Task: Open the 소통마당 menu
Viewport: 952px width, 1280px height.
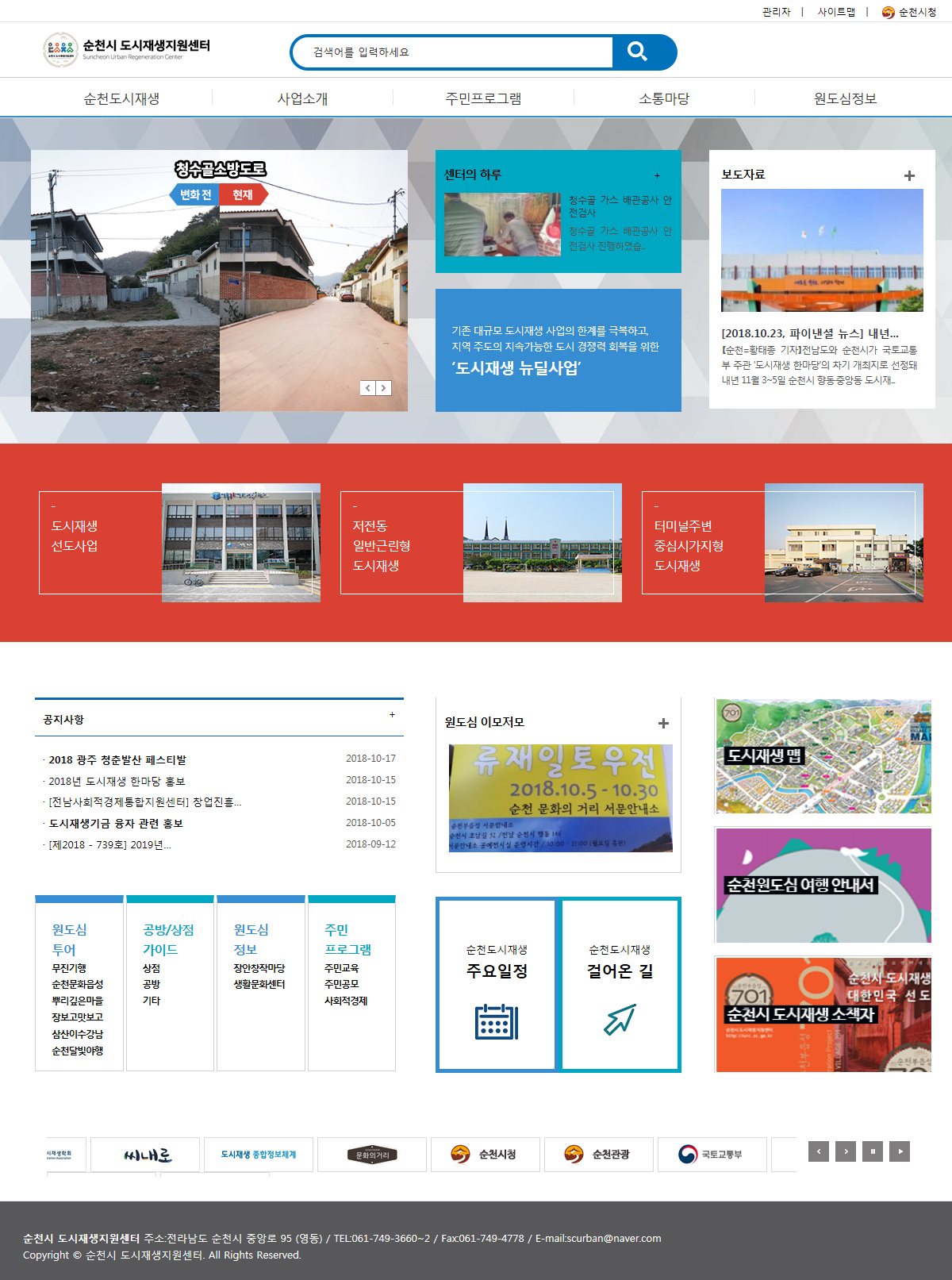Action: click(664, 98)
